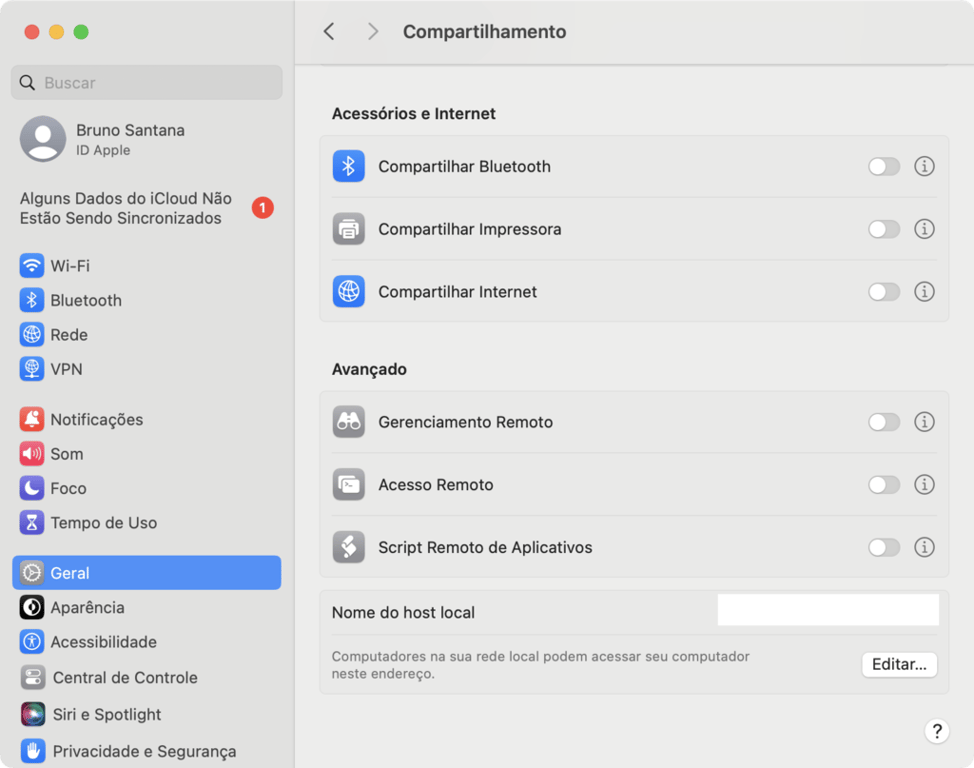Enable Compartilhar Impressora switch
The width and height of the screenshot is (974, 768).
(x=884, y=229)
